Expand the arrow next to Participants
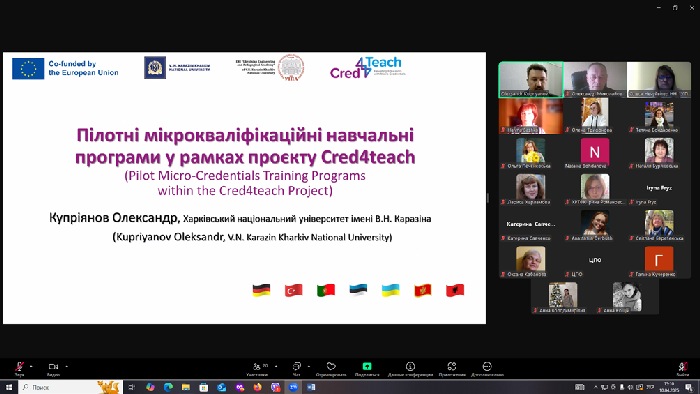 pyautogui.click(x=276, y=366)
